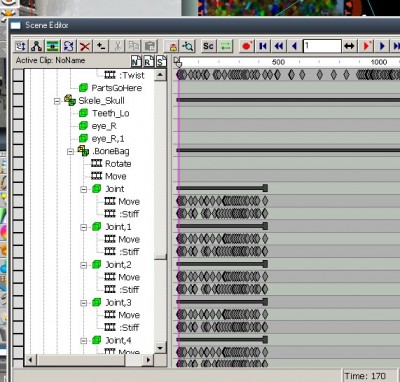Screen dimensions: 400x382
Task: Collapse the Joint,2 tree node
Action: 84,265
